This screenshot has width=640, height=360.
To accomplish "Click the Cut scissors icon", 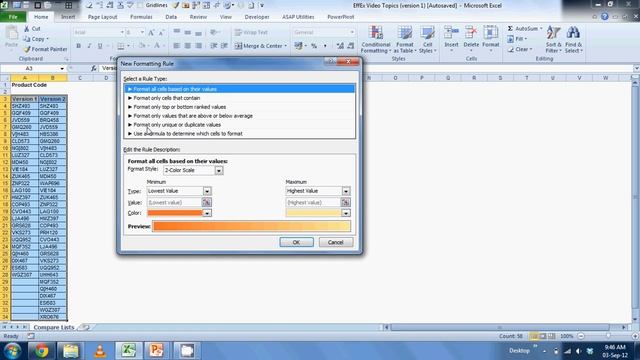I will click(x=27, y=29).
